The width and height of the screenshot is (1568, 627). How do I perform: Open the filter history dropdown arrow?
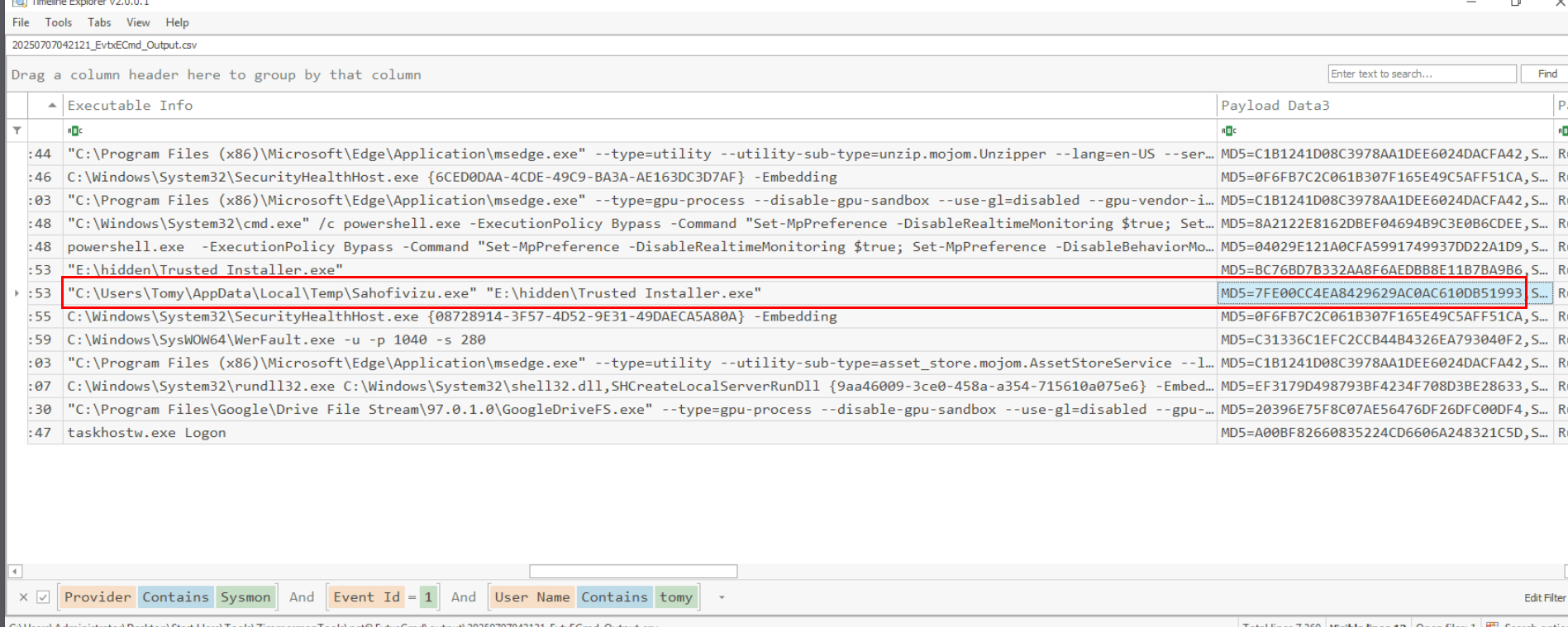coord(722,597)
